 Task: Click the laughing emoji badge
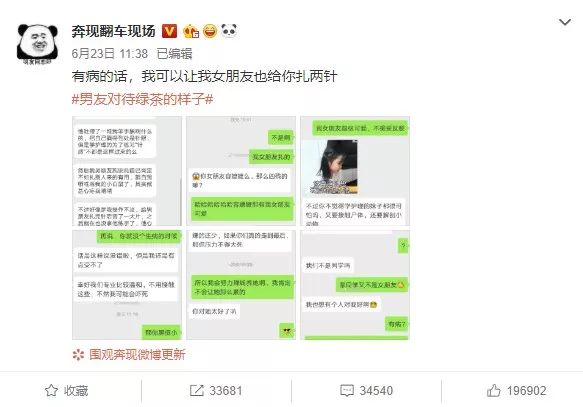pos(210,31)
